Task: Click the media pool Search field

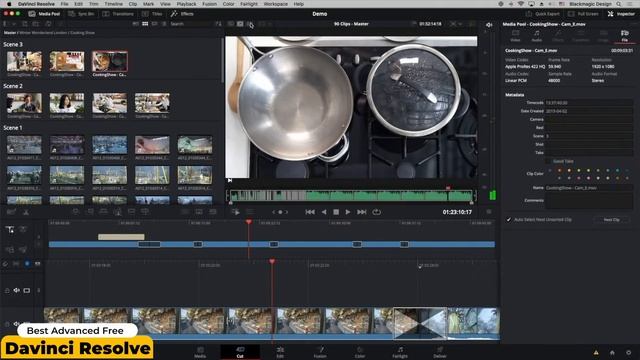Action: click(189, 24)
